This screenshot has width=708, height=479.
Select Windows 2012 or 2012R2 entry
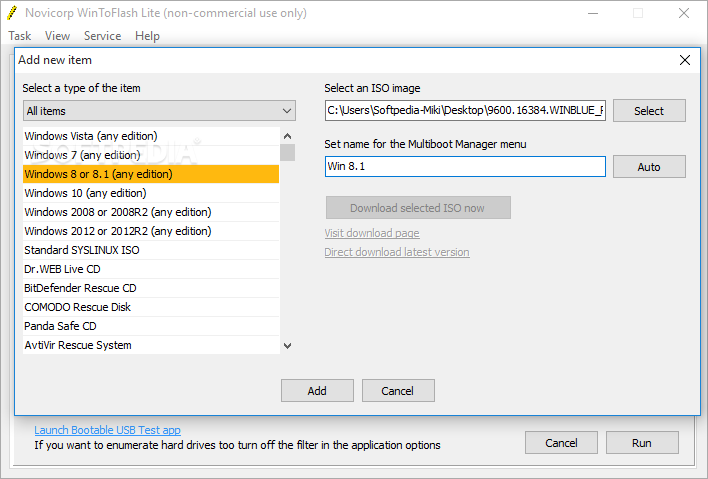tap(151, 231)
